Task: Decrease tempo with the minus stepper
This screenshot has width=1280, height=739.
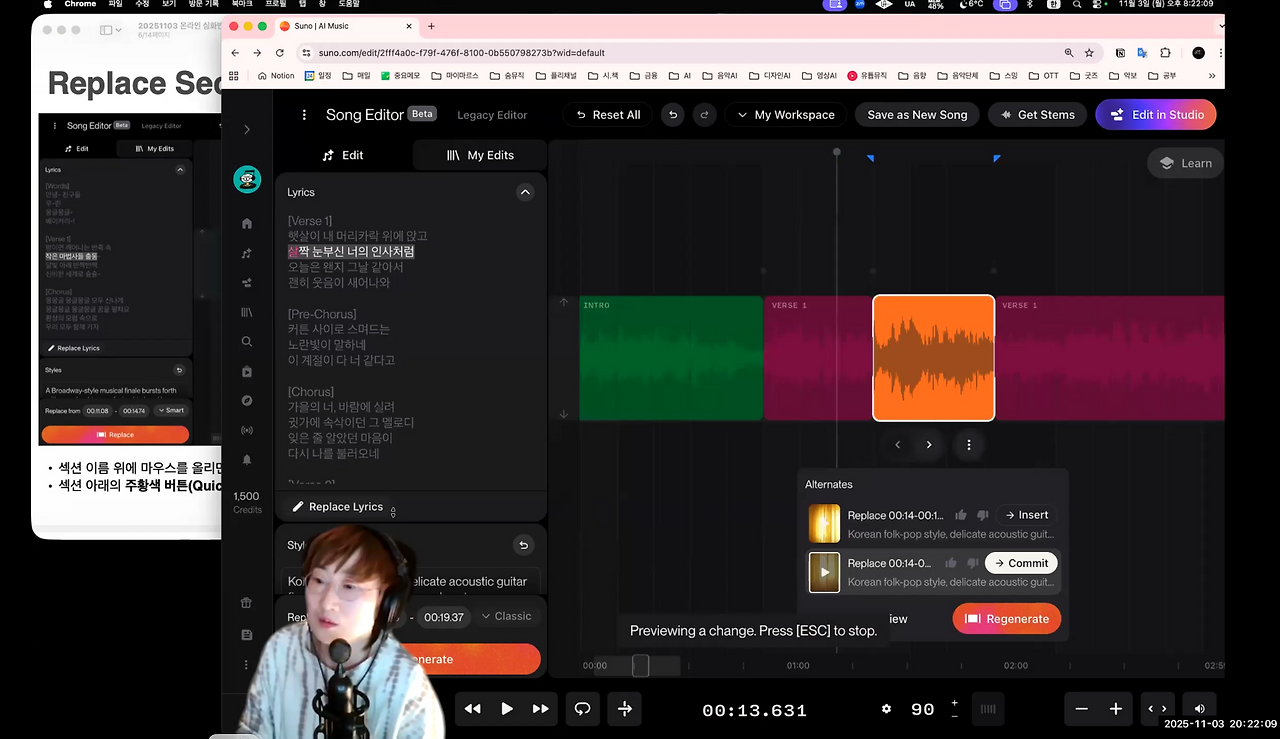Action: [954, 716]
